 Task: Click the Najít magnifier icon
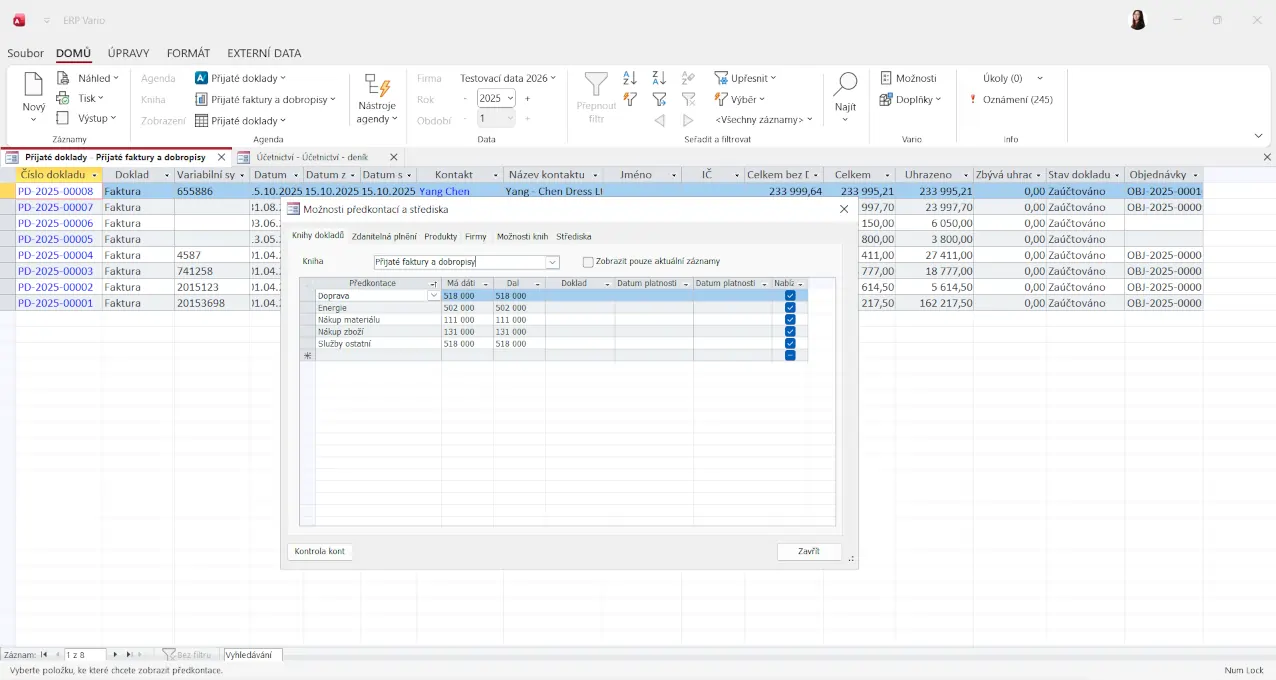(x=845, y=85)
